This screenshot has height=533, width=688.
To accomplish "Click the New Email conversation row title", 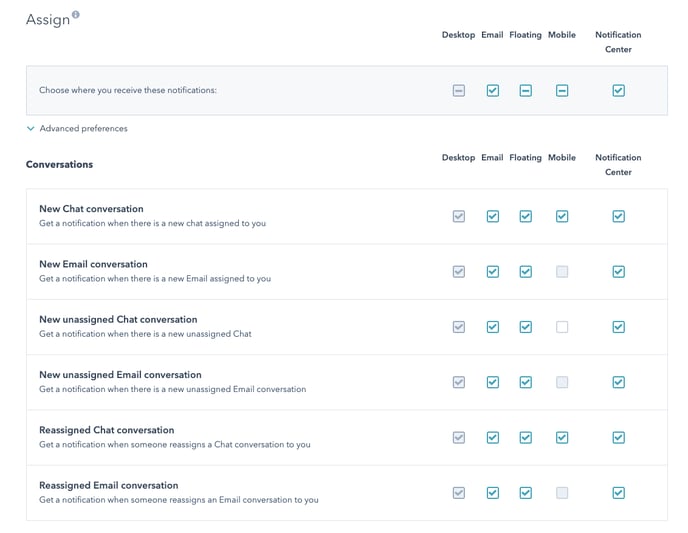I will tap(93, 264).
